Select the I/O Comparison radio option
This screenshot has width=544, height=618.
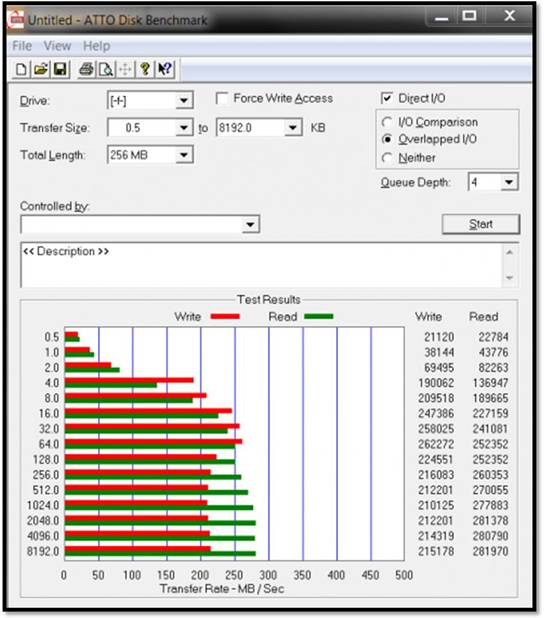(x=387, y=122)
